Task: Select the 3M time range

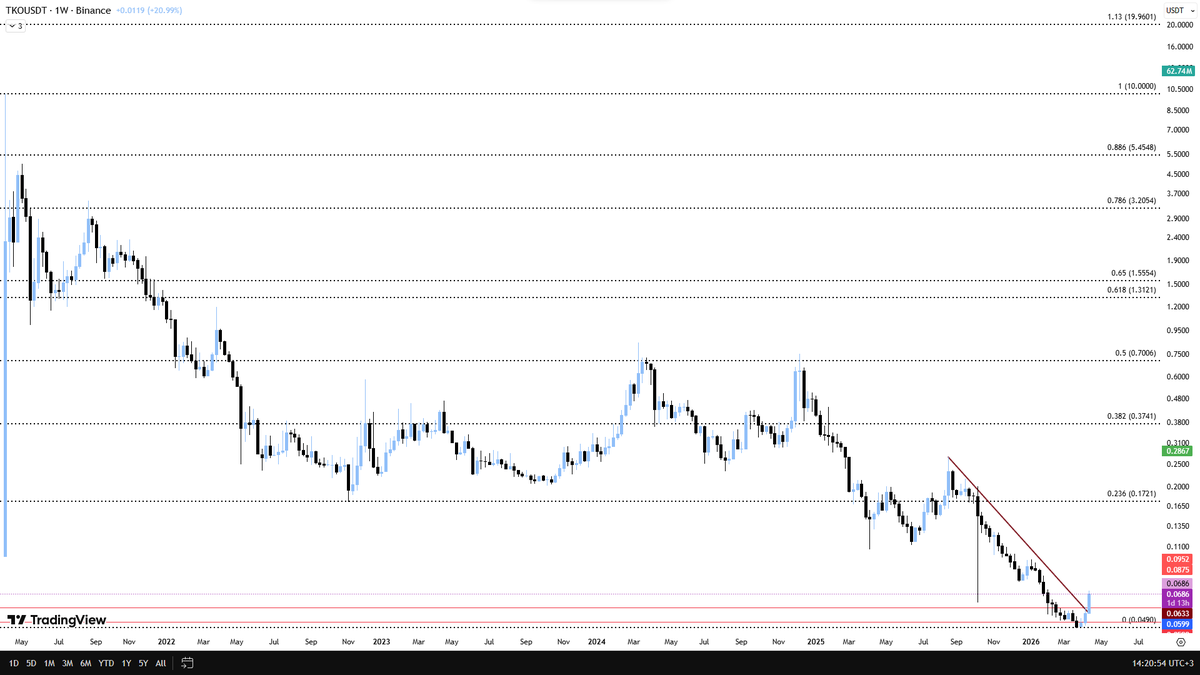Action: coord(67,663)
